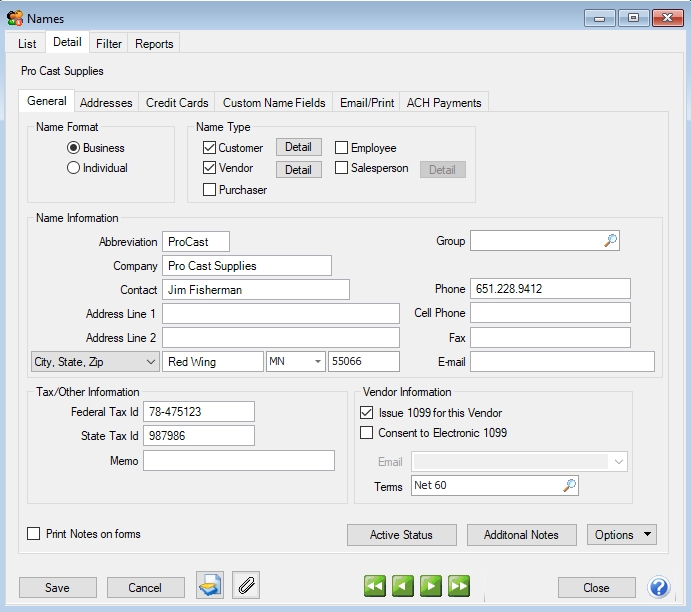Enable the Purchaser checkbox
This screenshot has height=612, width=691.
click(x=210, y=190)
